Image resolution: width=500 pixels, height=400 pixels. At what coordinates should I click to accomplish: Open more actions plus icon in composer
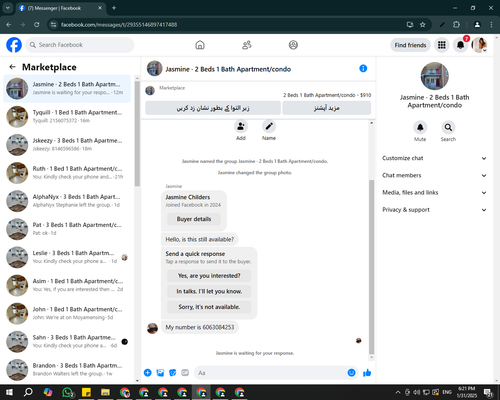(x=148, y=373)
